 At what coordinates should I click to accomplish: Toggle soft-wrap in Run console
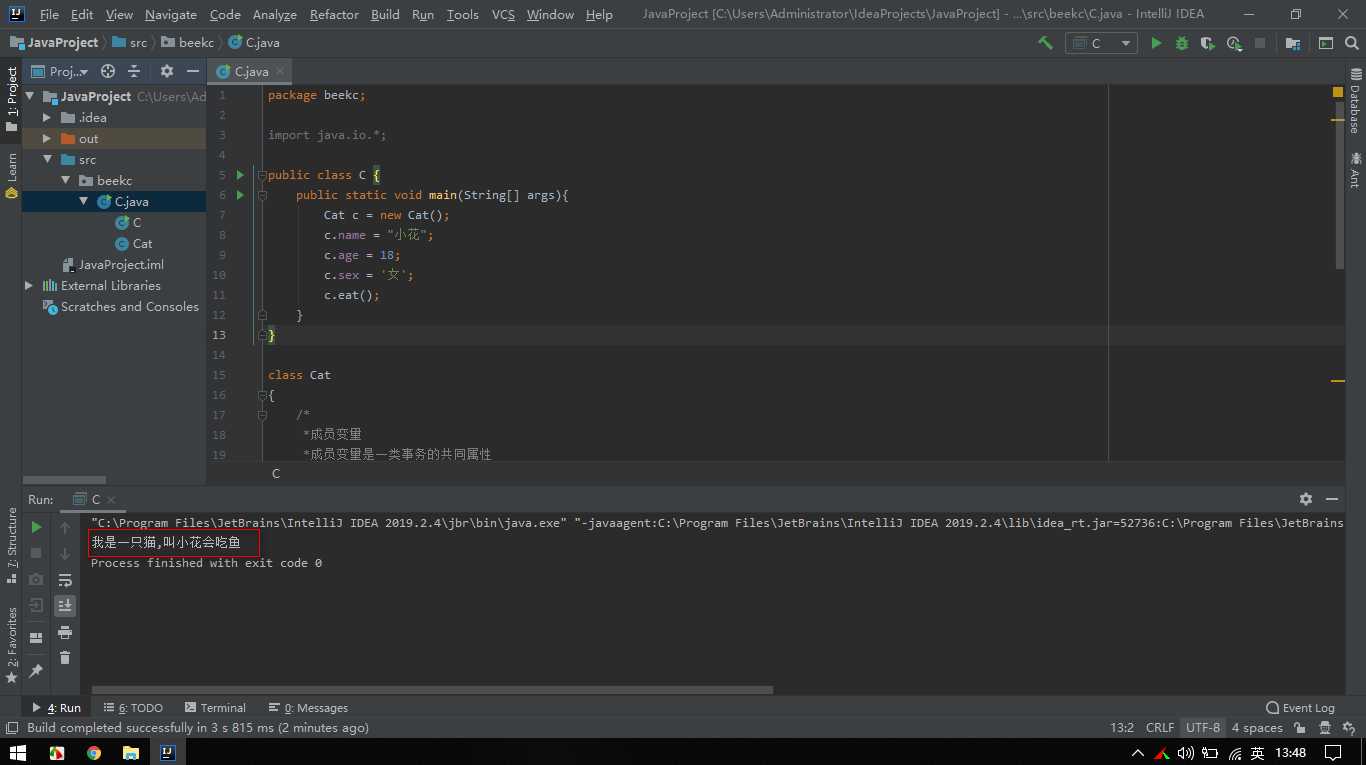point(65,580)
